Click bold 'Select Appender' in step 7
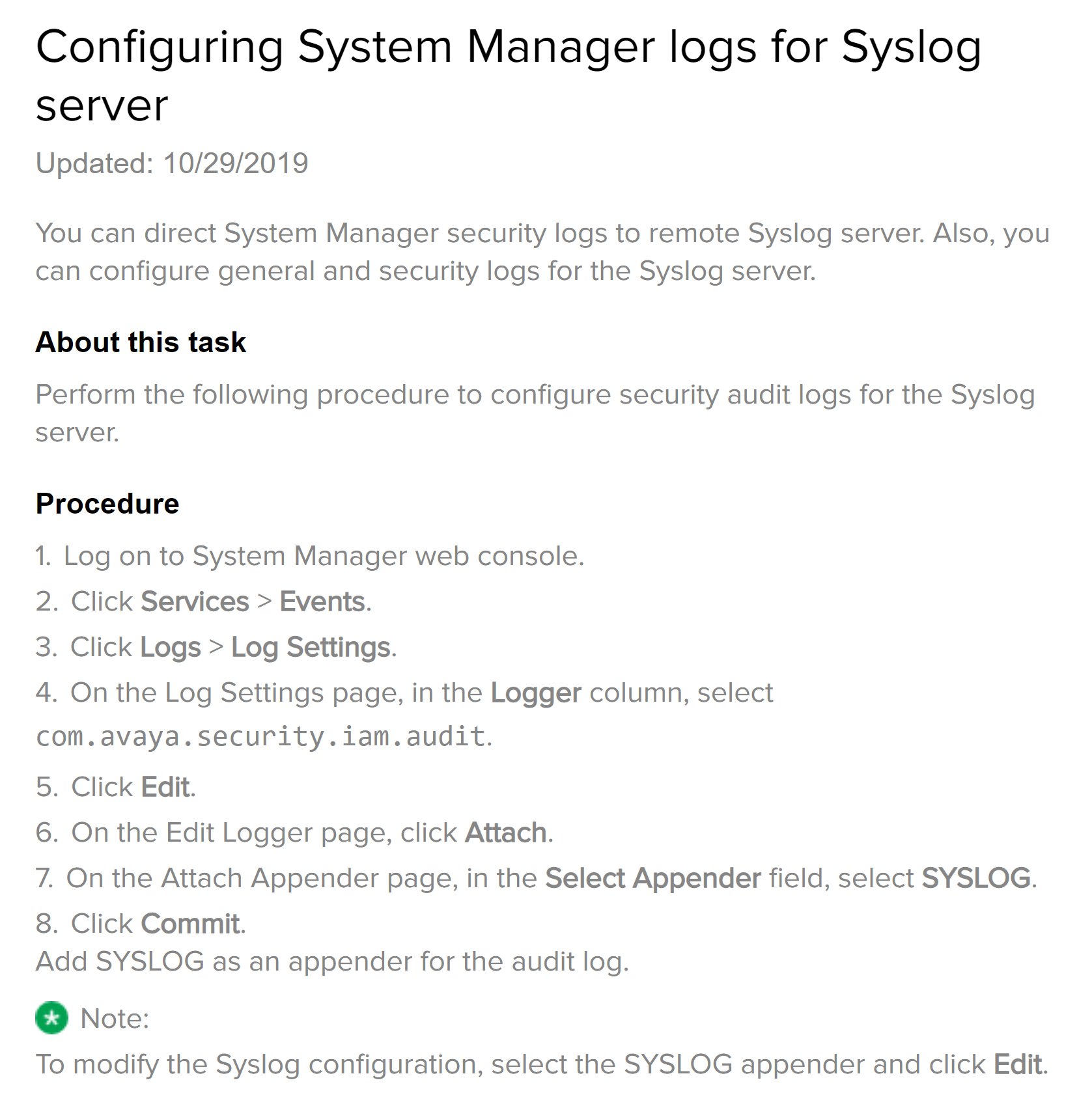1092x1104 pixels. [652, 878]
